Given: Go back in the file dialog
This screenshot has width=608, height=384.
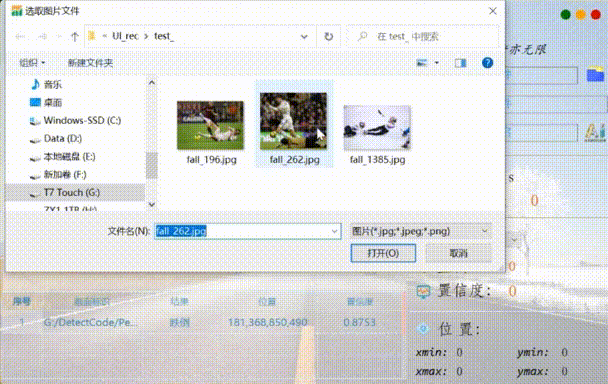Looking at the screenshot, I should [20, 36].
